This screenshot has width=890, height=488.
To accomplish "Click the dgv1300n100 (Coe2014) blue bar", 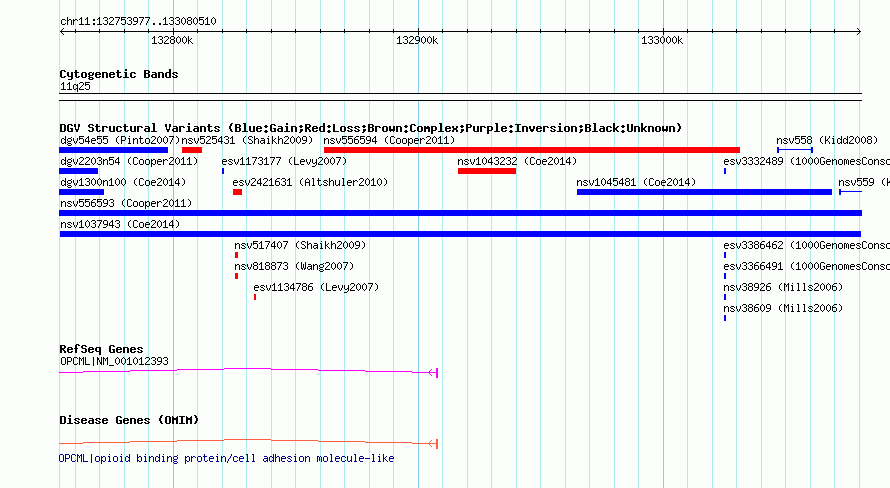I will tap(81, 192).
